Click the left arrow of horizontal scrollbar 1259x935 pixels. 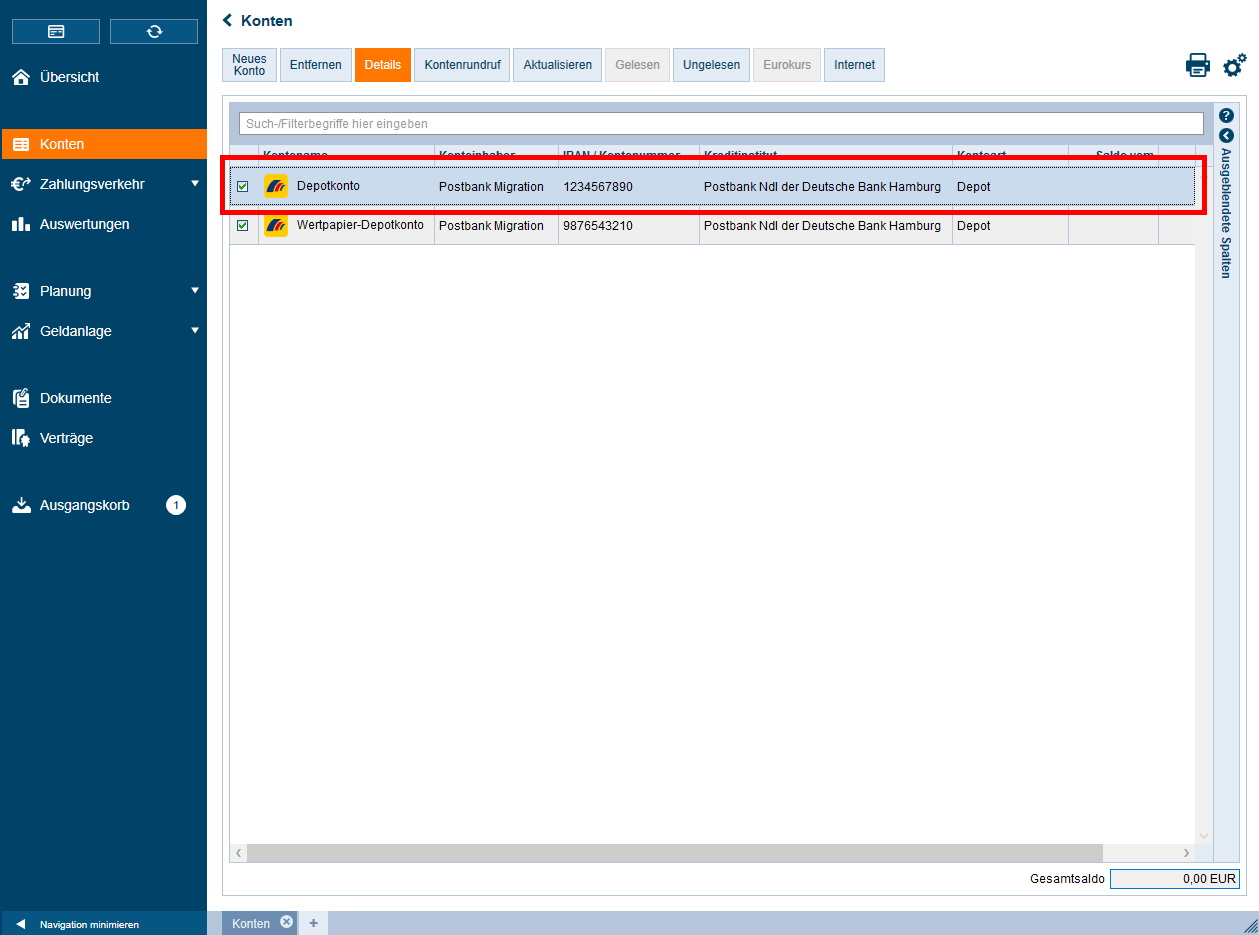[x=238, y=853]
